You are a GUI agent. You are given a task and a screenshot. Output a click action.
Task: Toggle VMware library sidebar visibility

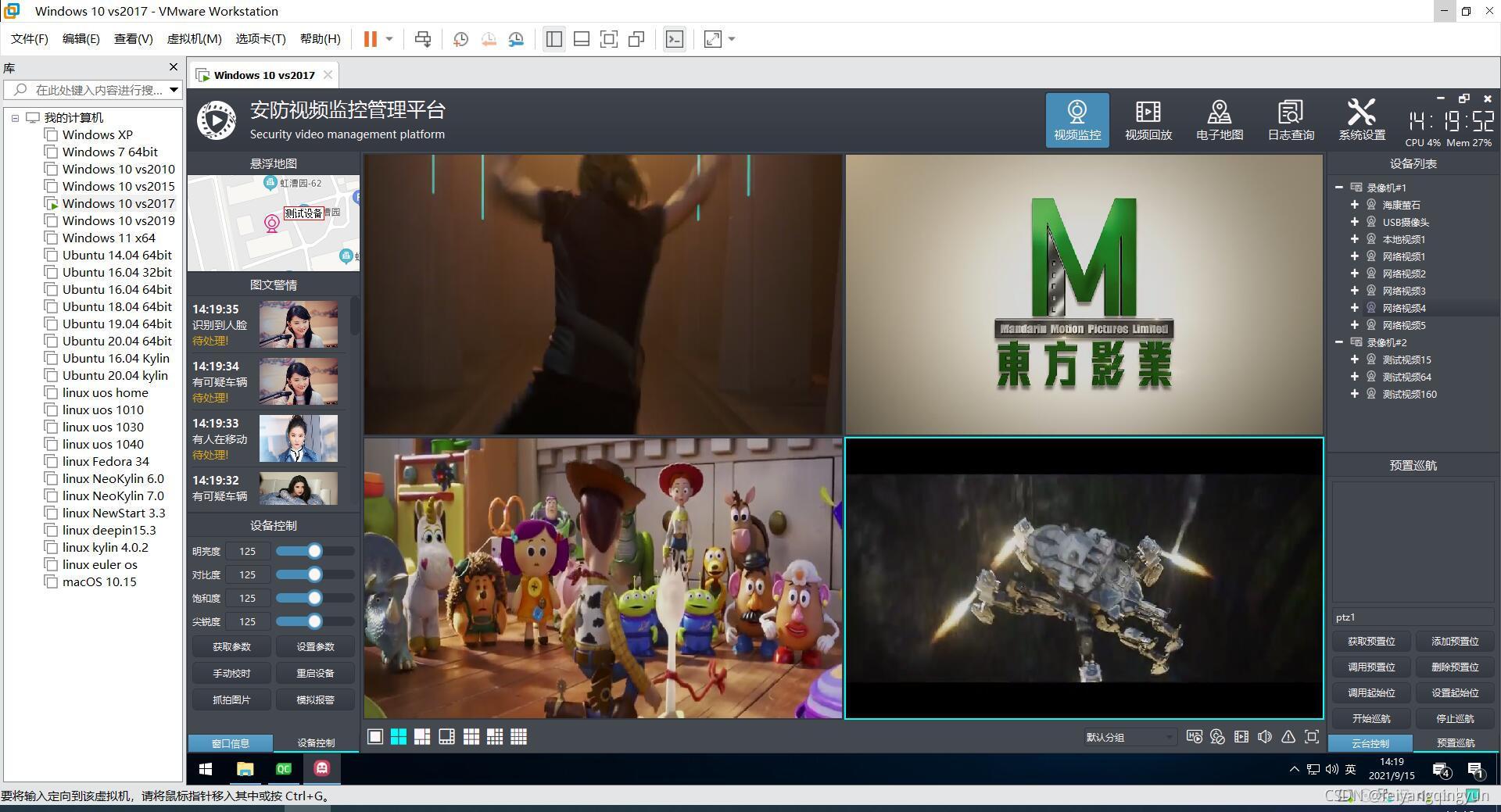554,39
